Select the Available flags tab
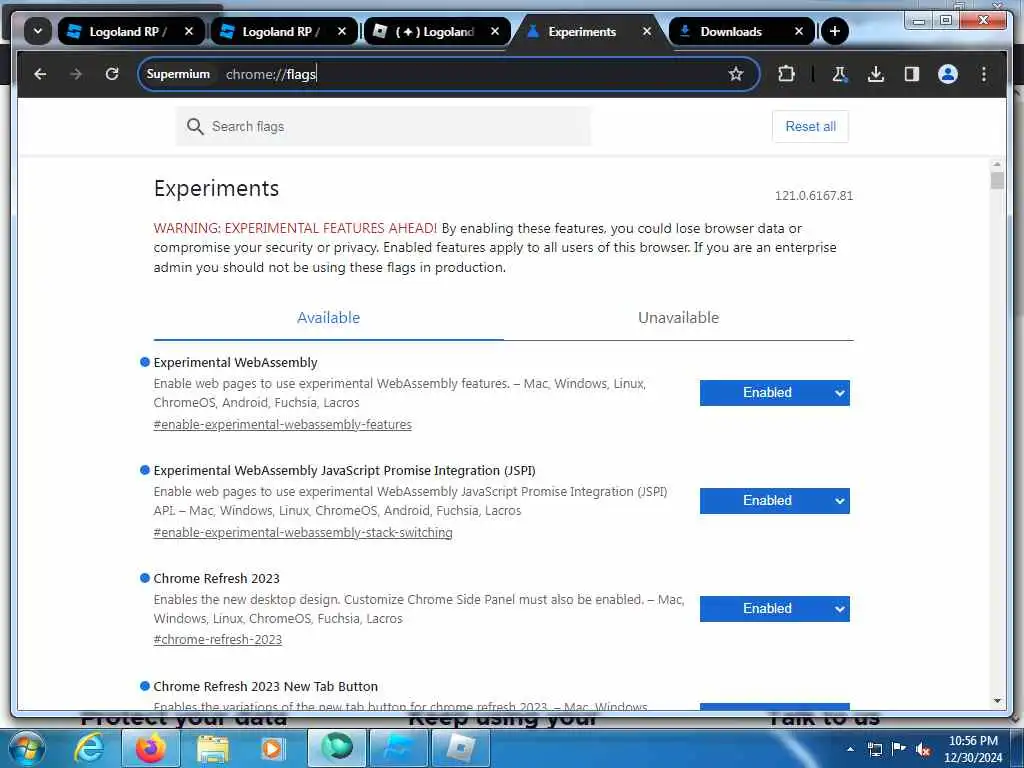Image resolution: width=1024 pixels, height=768 pixels. point(328,318)
